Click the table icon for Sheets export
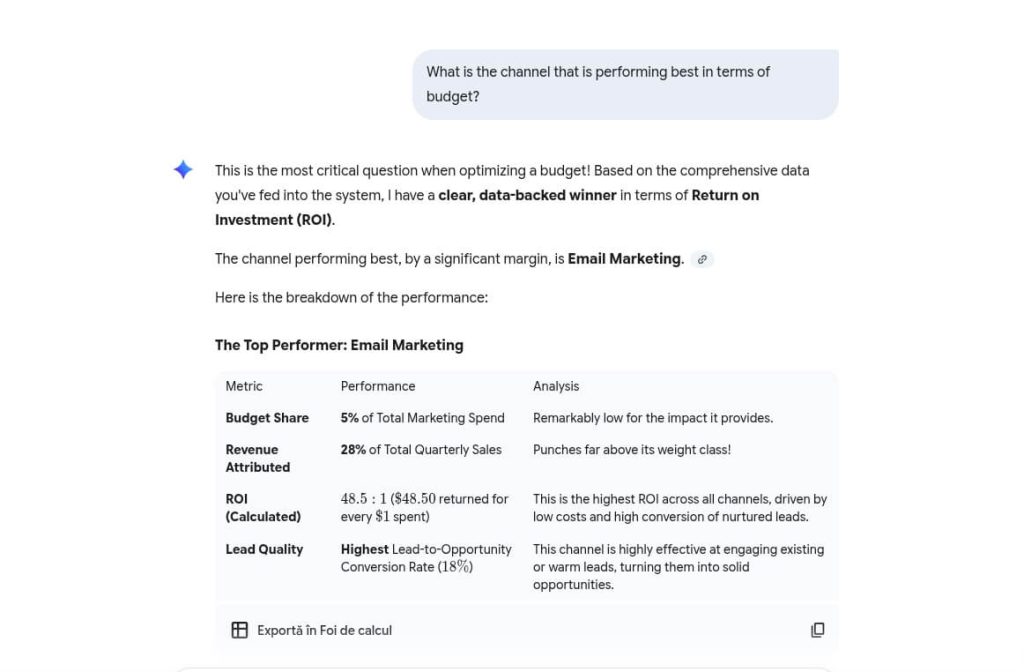The height and width of the screenshot is (672, 1024). click(x=240, y=630)
